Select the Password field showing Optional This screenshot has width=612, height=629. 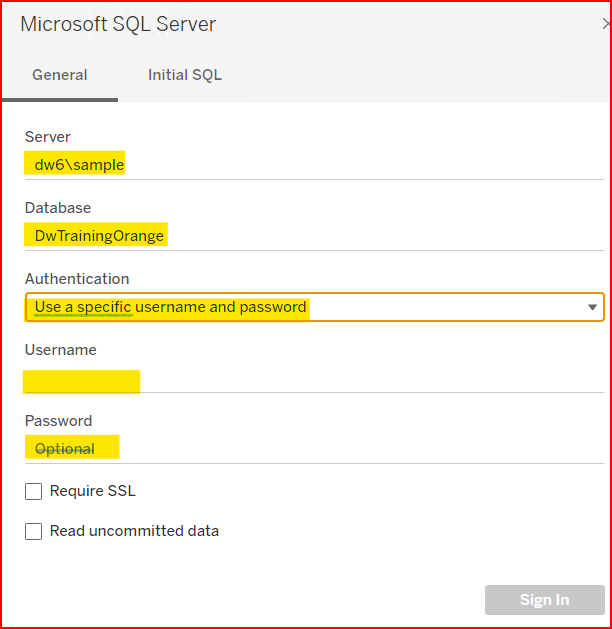[300, 449]
